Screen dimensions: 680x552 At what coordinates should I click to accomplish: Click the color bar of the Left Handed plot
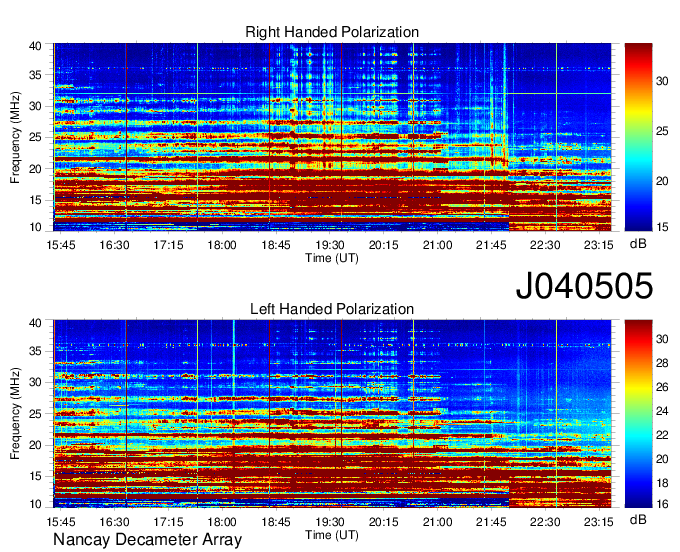point(638,414)
